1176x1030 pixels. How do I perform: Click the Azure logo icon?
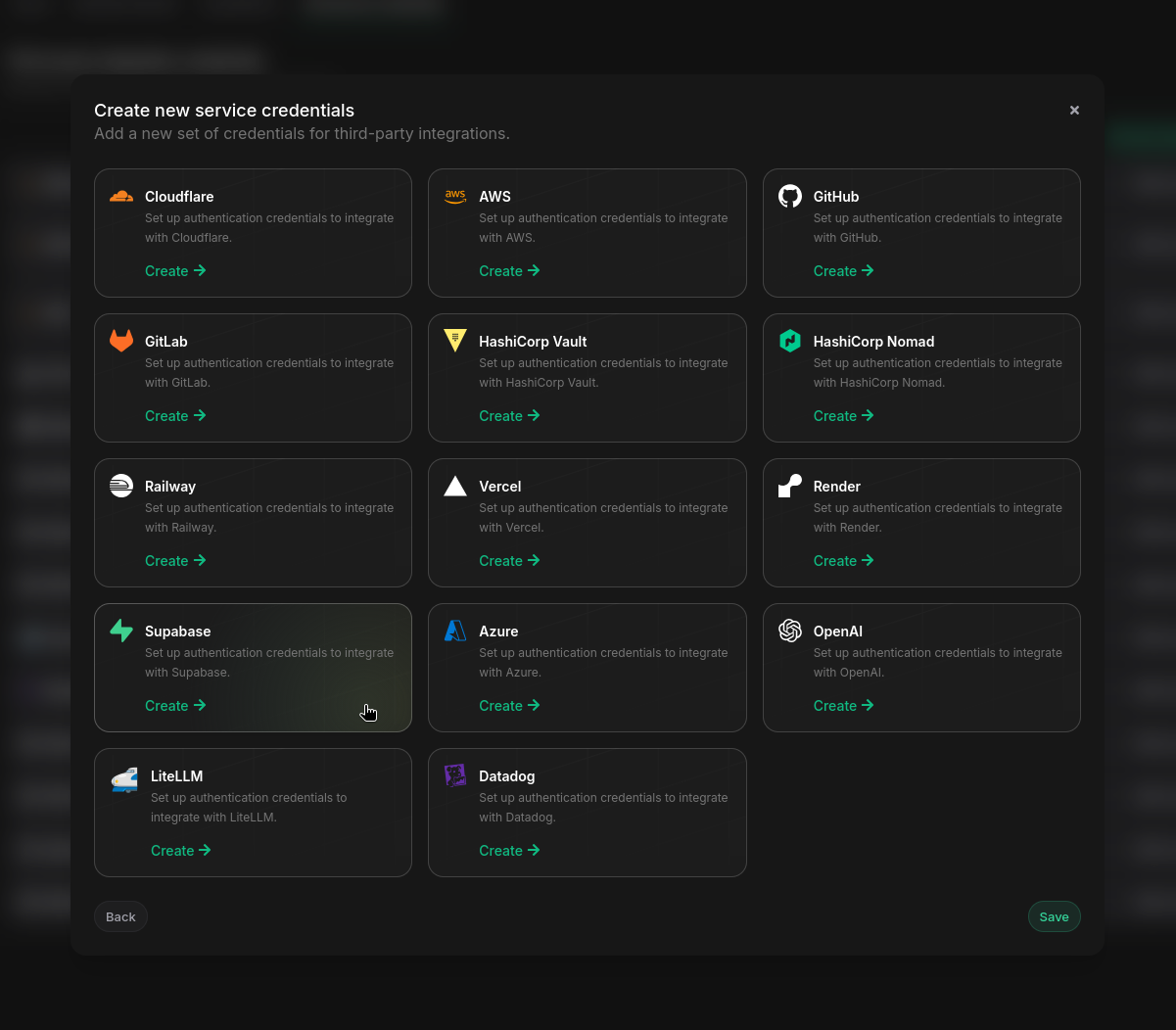455,631
